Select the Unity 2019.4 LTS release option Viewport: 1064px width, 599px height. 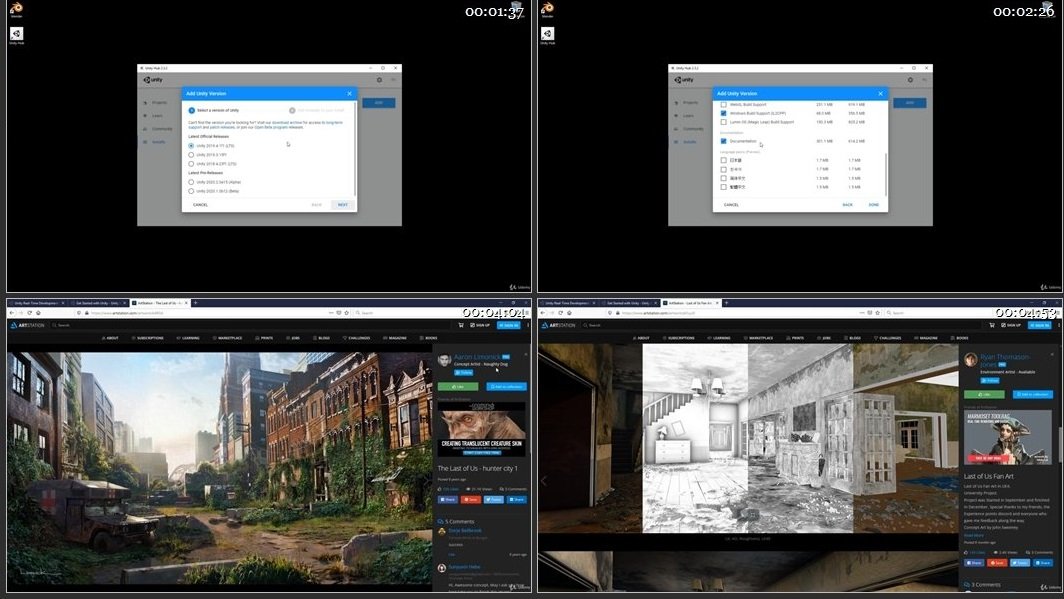tap(191, 146)
